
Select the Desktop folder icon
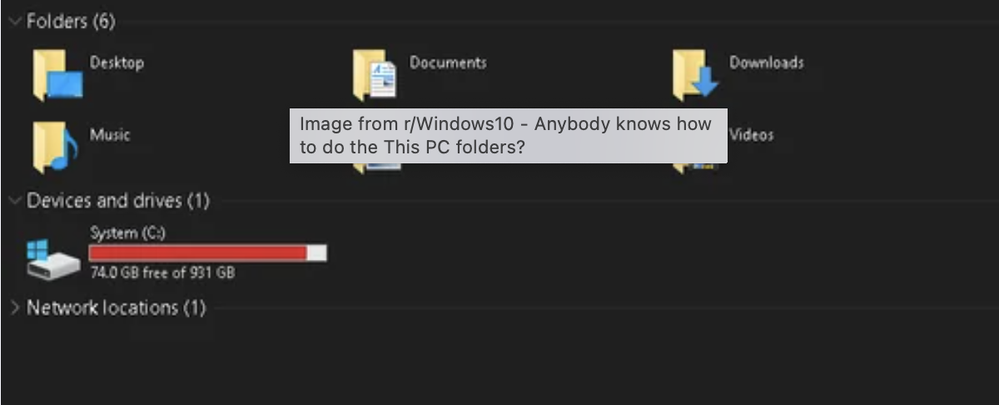[57, 75]
